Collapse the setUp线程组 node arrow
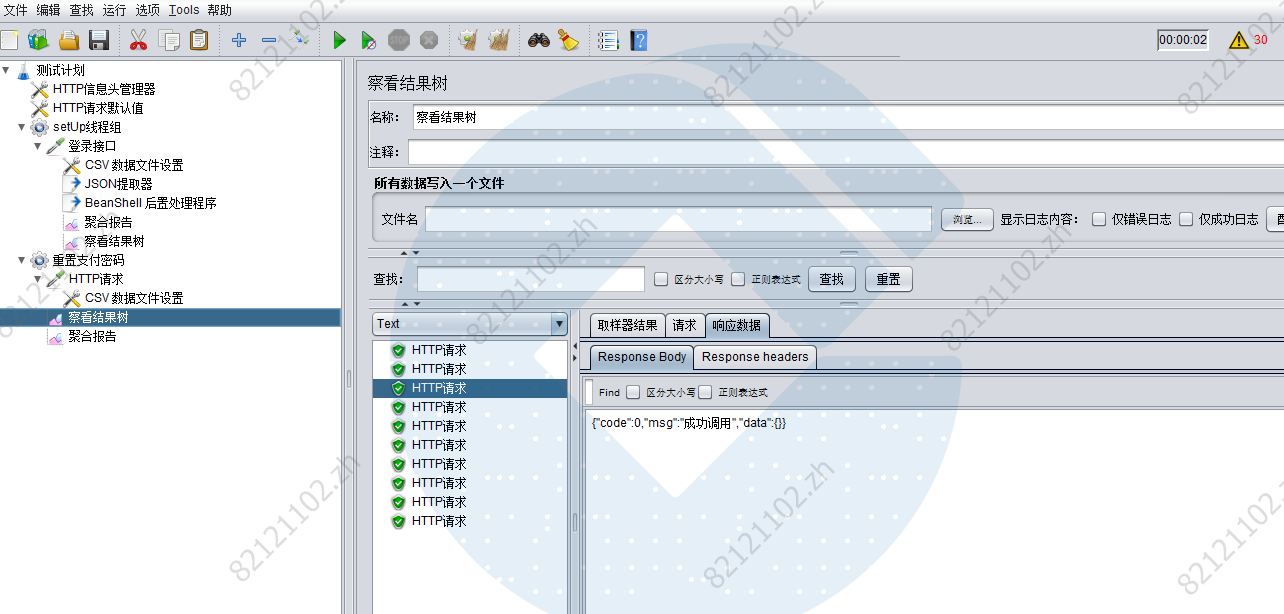Screen dimensions: 1284x614 click(22, 127)
